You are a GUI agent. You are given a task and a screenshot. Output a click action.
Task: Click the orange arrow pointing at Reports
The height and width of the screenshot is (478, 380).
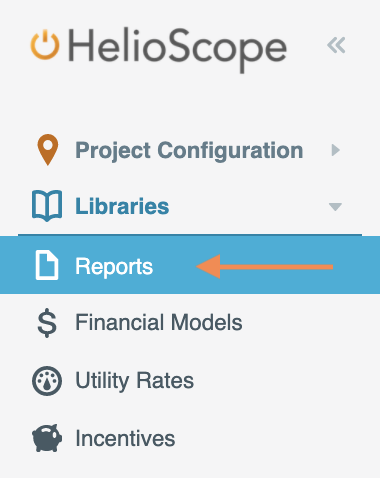click(x=264, y=266)
